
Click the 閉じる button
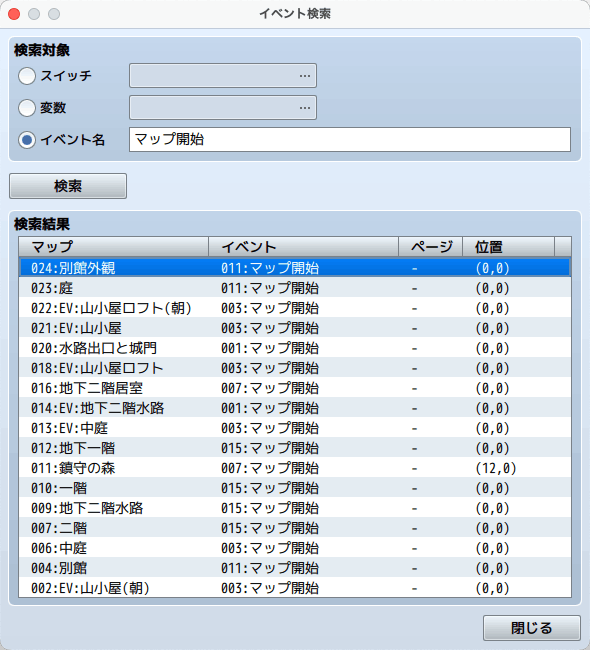532,628
